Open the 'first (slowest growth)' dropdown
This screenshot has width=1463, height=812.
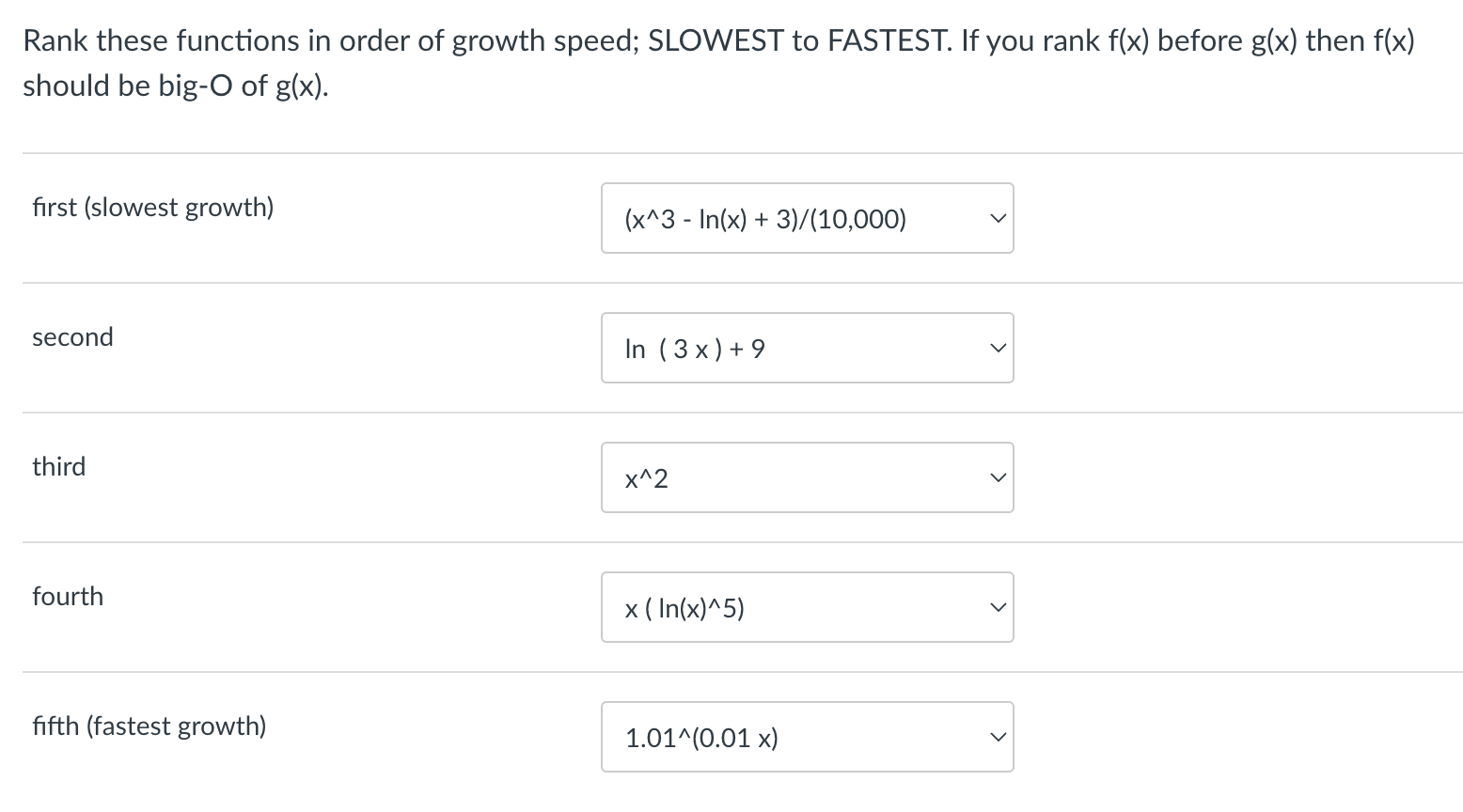click(x=807, y=218)
